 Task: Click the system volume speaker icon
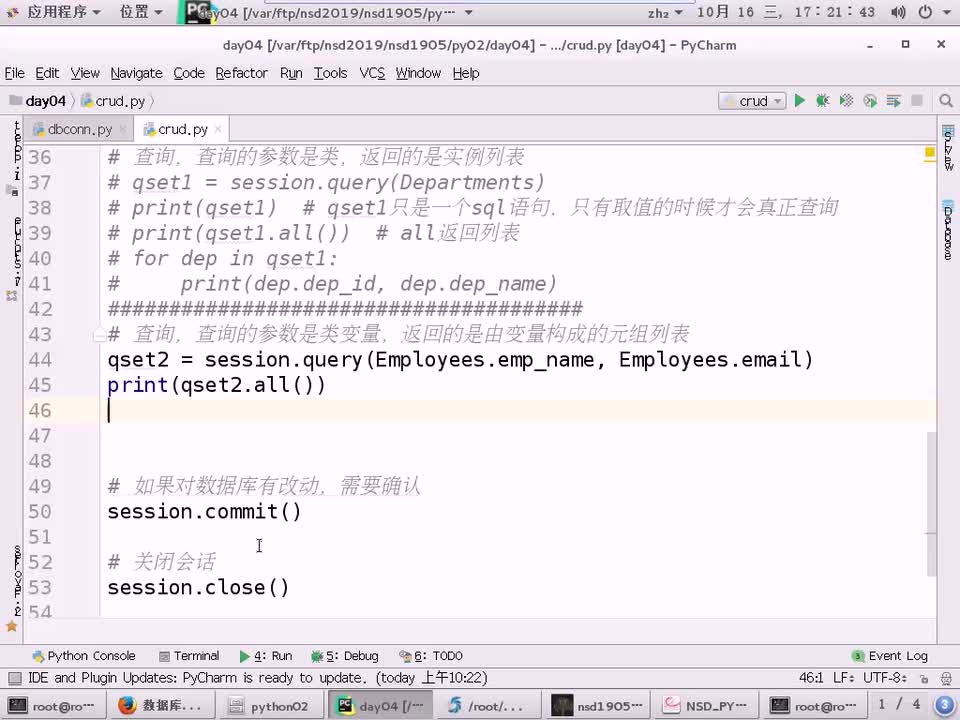coord(898,12)
